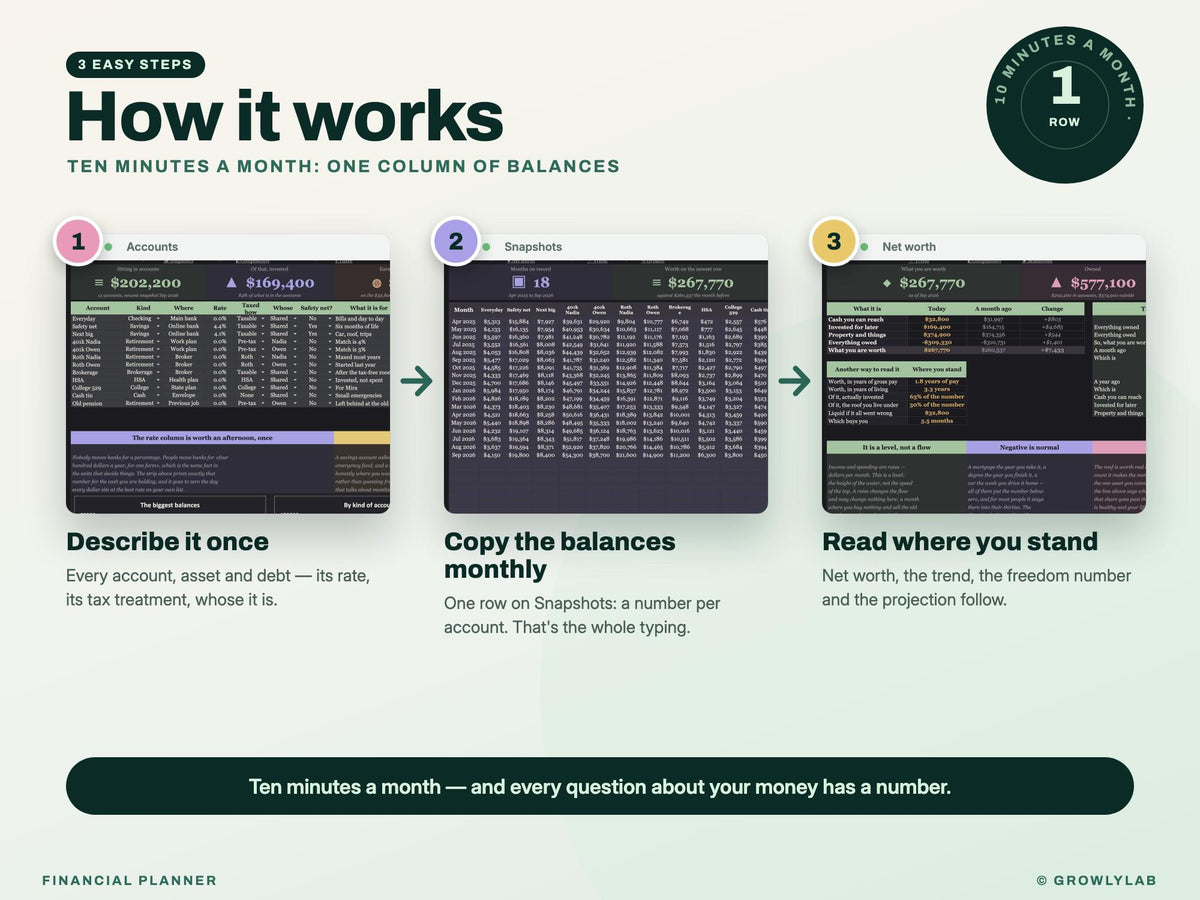Click the purple triangle icon beside $169,400

[231, 283]
